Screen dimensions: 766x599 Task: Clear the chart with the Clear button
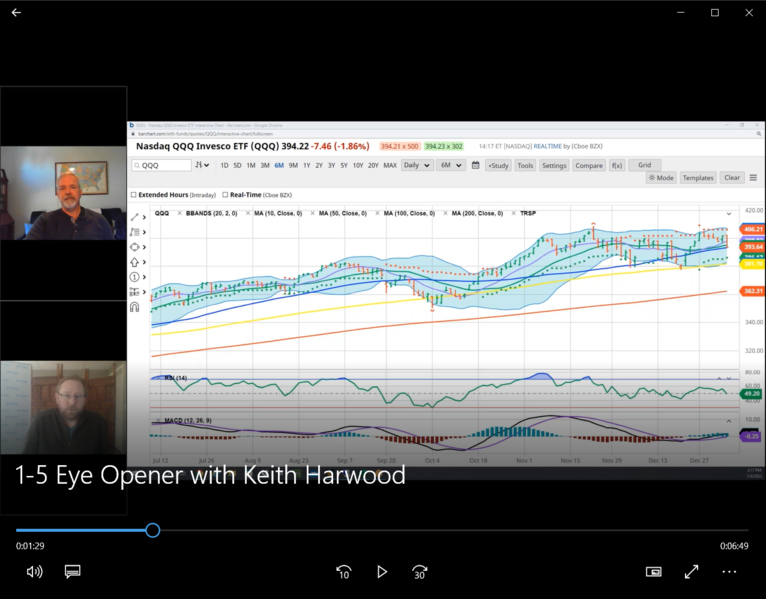click(x=732, y=178)
